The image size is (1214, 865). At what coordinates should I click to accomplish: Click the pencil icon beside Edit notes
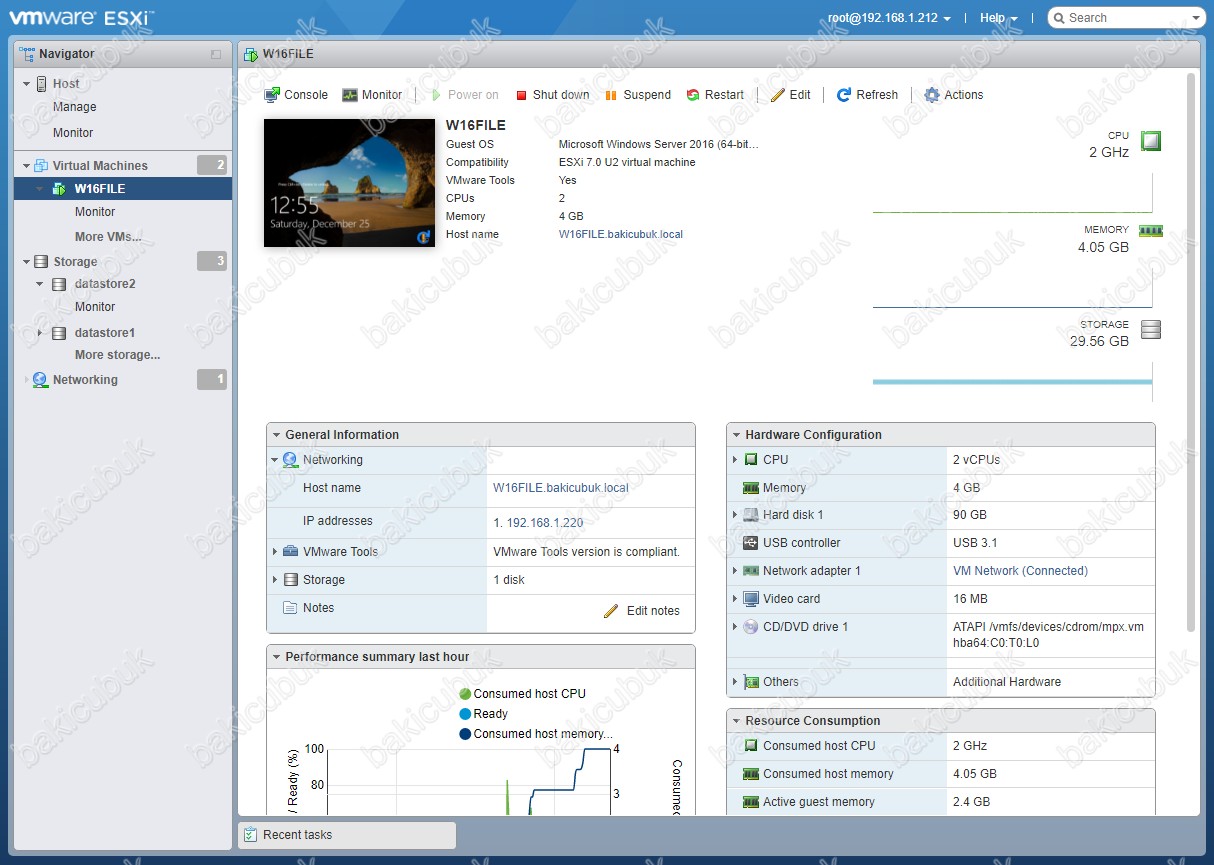611,611
